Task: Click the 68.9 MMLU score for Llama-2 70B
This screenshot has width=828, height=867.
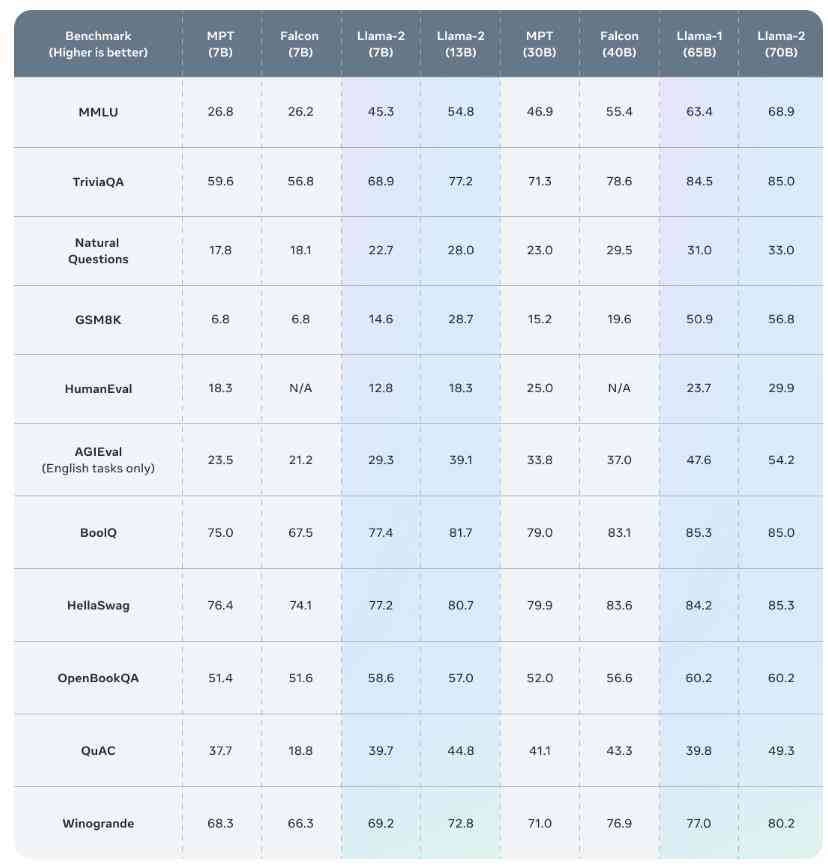Action: [780, 112]
